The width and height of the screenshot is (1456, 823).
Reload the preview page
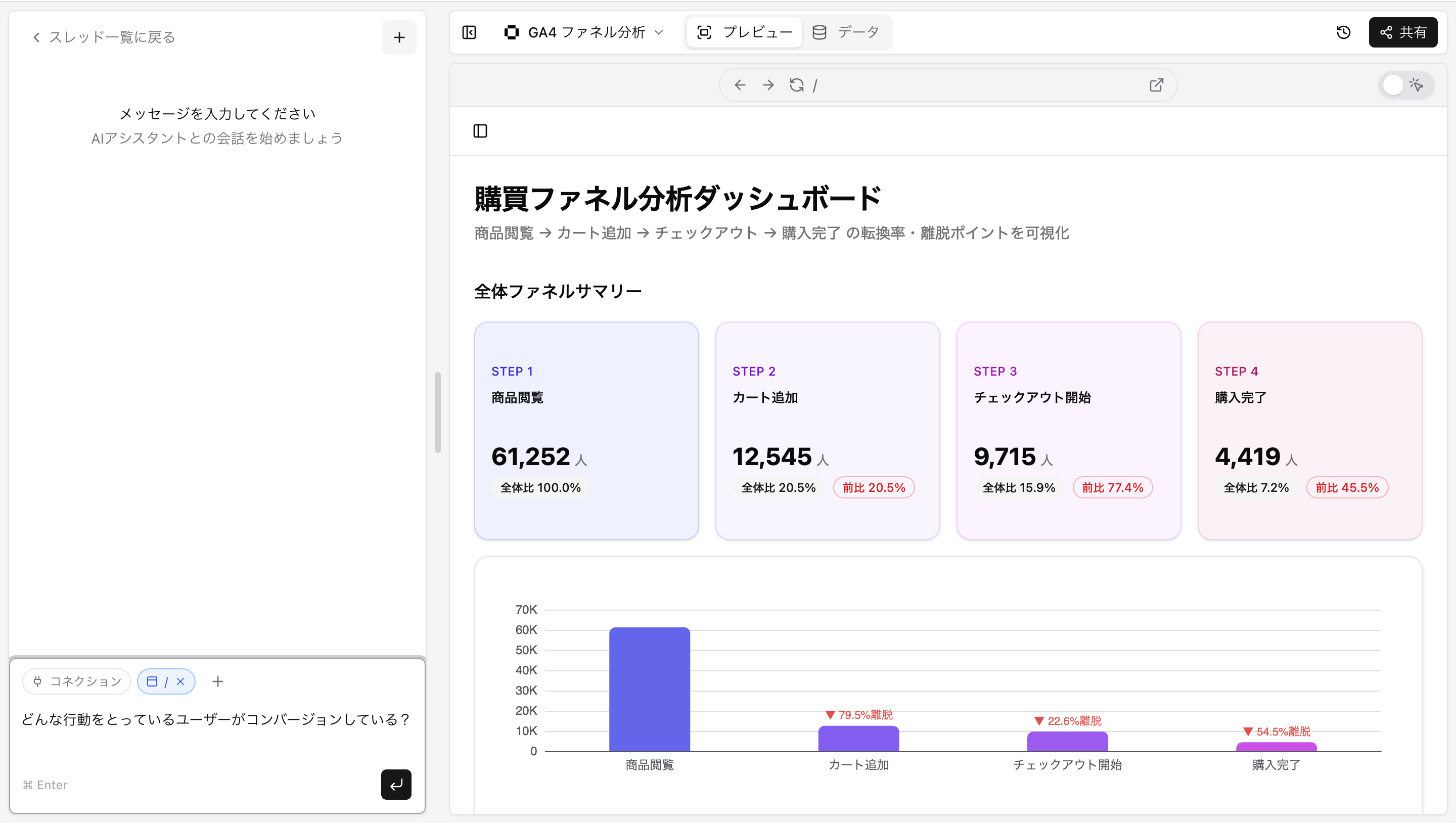coord(796,85)
